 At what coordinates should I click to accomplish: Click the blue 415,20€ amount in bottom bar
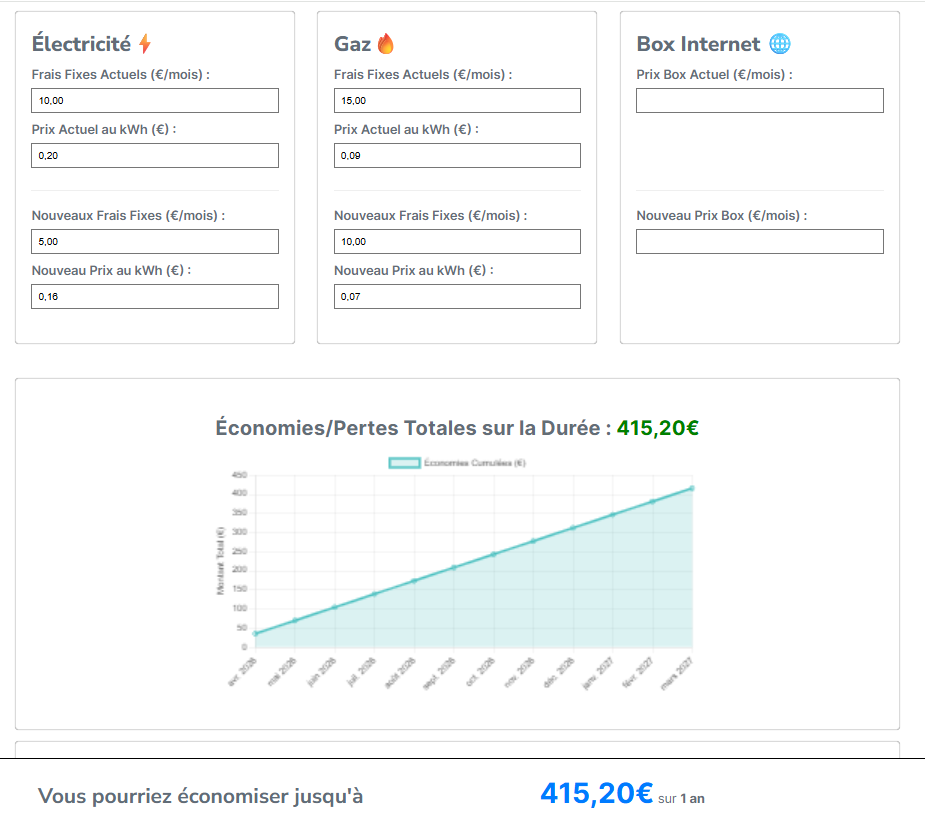pos(596,794)
